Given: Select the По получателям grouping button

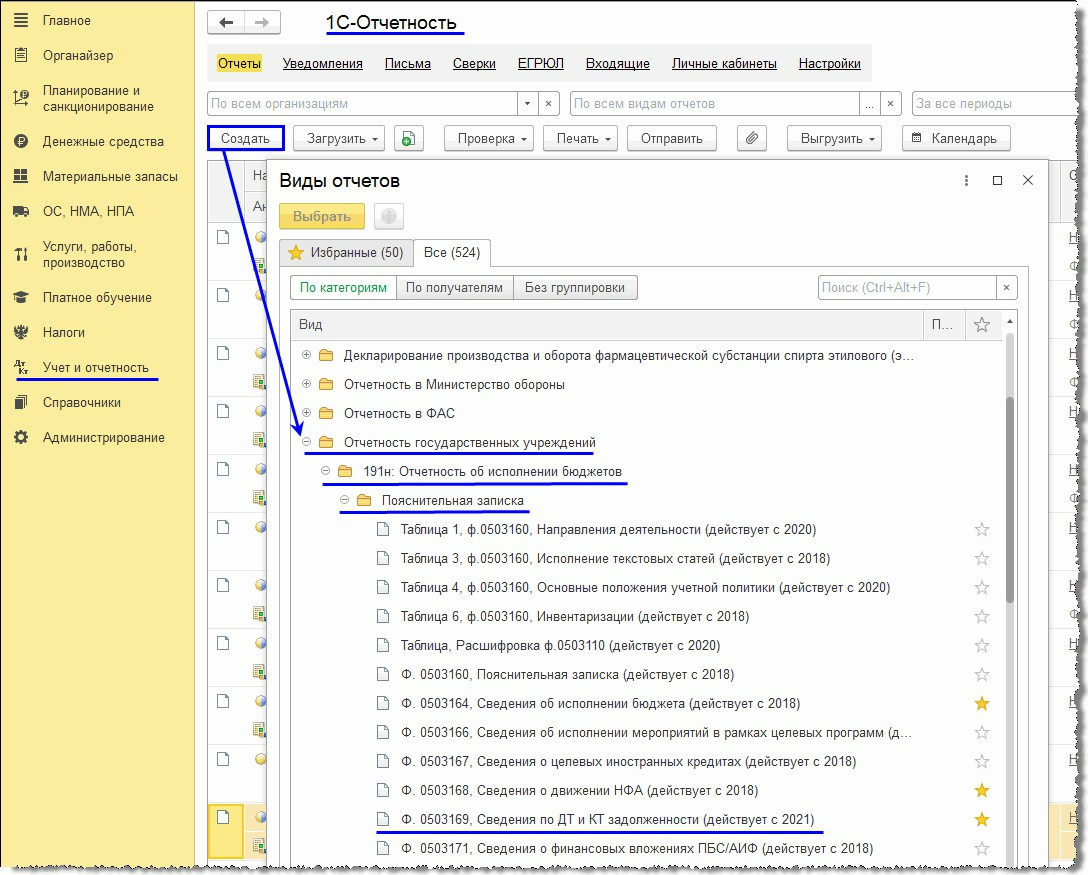Looking at the screenshot, I should pos(454,287).
